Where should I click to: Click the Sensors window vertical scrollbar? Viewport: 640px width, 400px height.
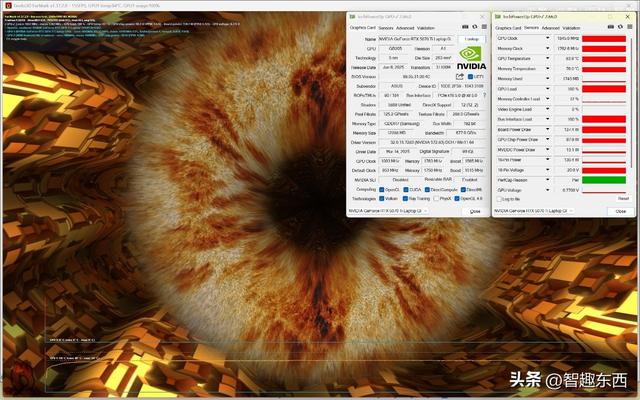pyautogui.click(x=632, y=102)
